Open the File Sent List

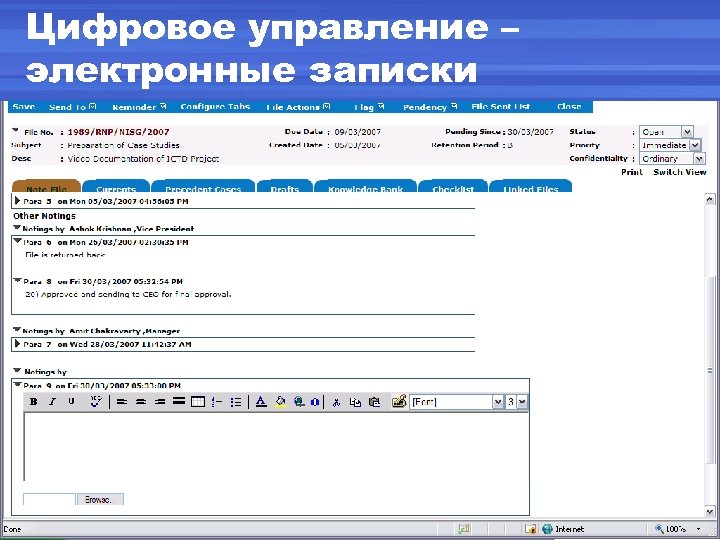pyautogui.click(x=501, y=107)
